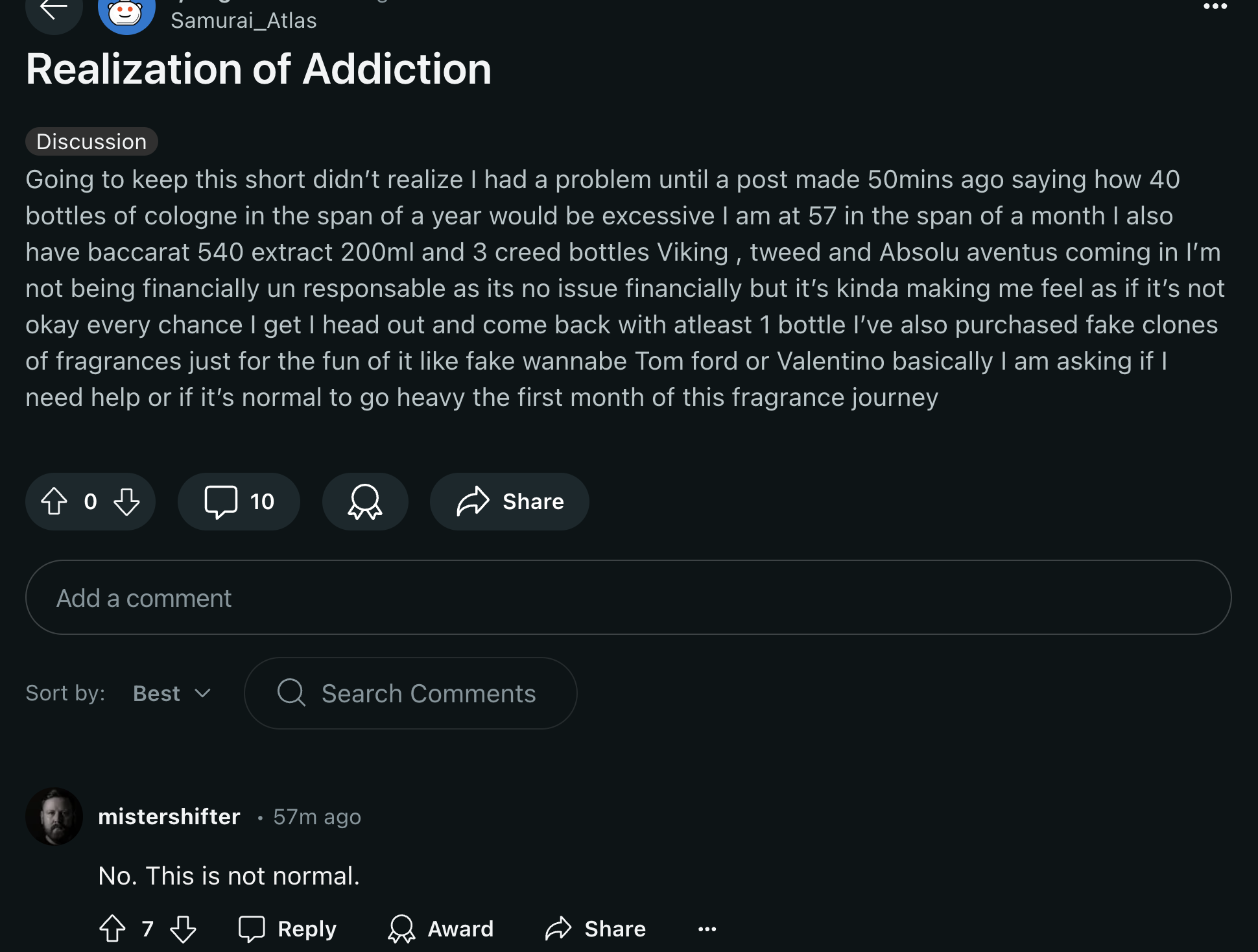This screenshot has height=952, width=1258.
Task: Downvote mistershifter's comment
Action: (183, 929)
